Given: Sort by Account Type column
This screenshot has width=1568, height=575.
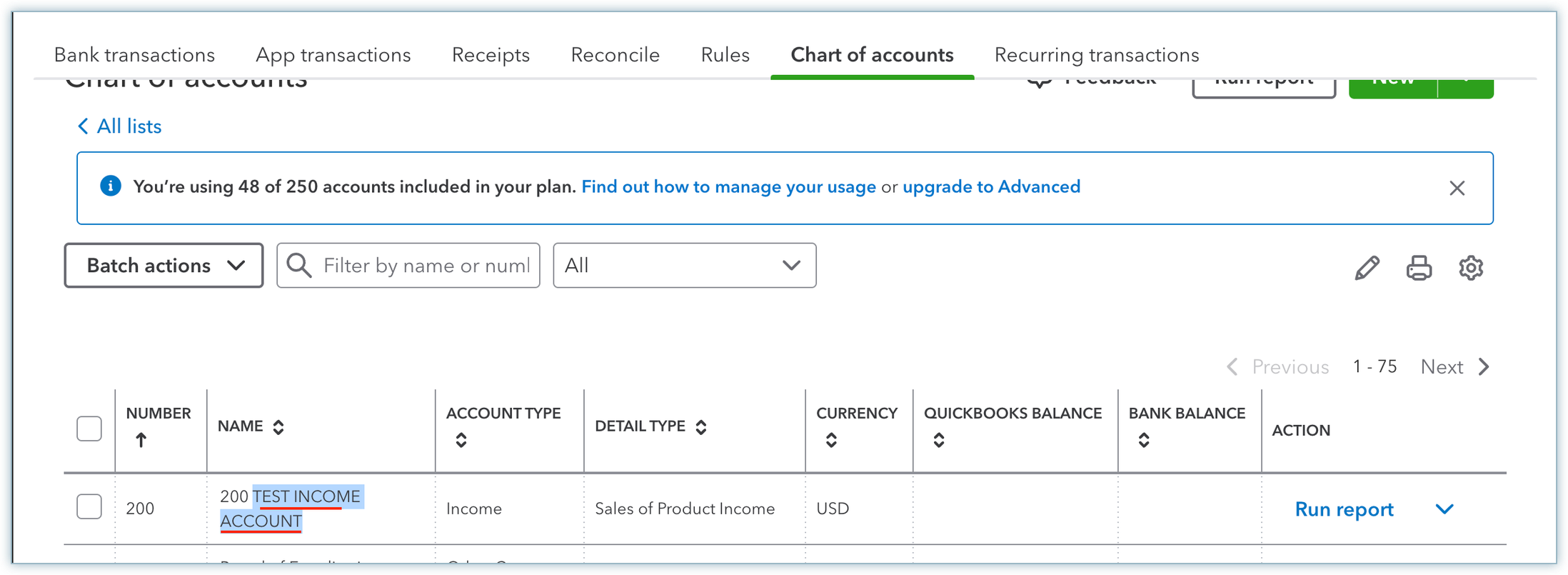Looking at the screenshot, I should coord(461,440).
